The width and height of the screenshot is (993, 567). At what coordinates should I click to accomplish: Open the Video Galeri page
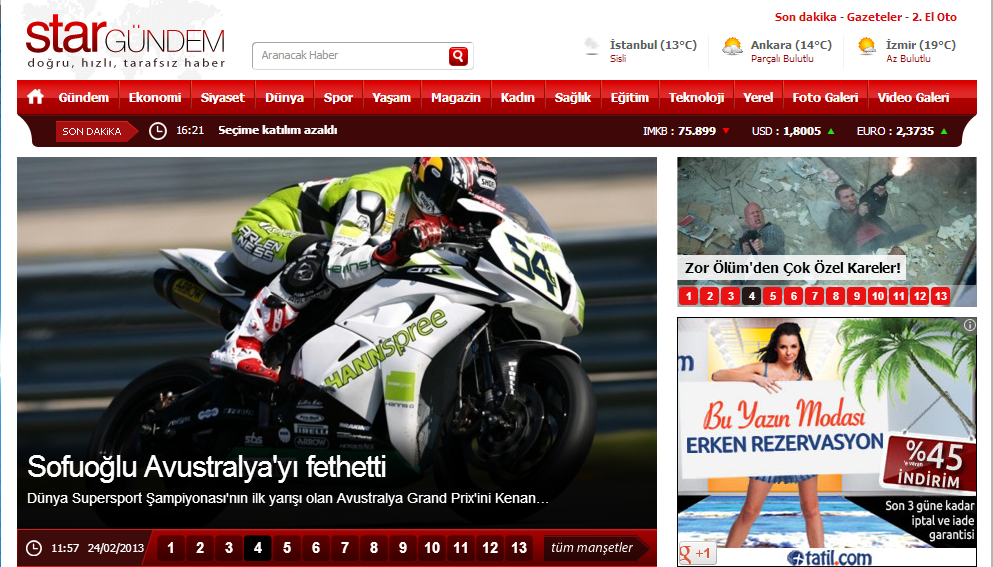tap(913, 97)
